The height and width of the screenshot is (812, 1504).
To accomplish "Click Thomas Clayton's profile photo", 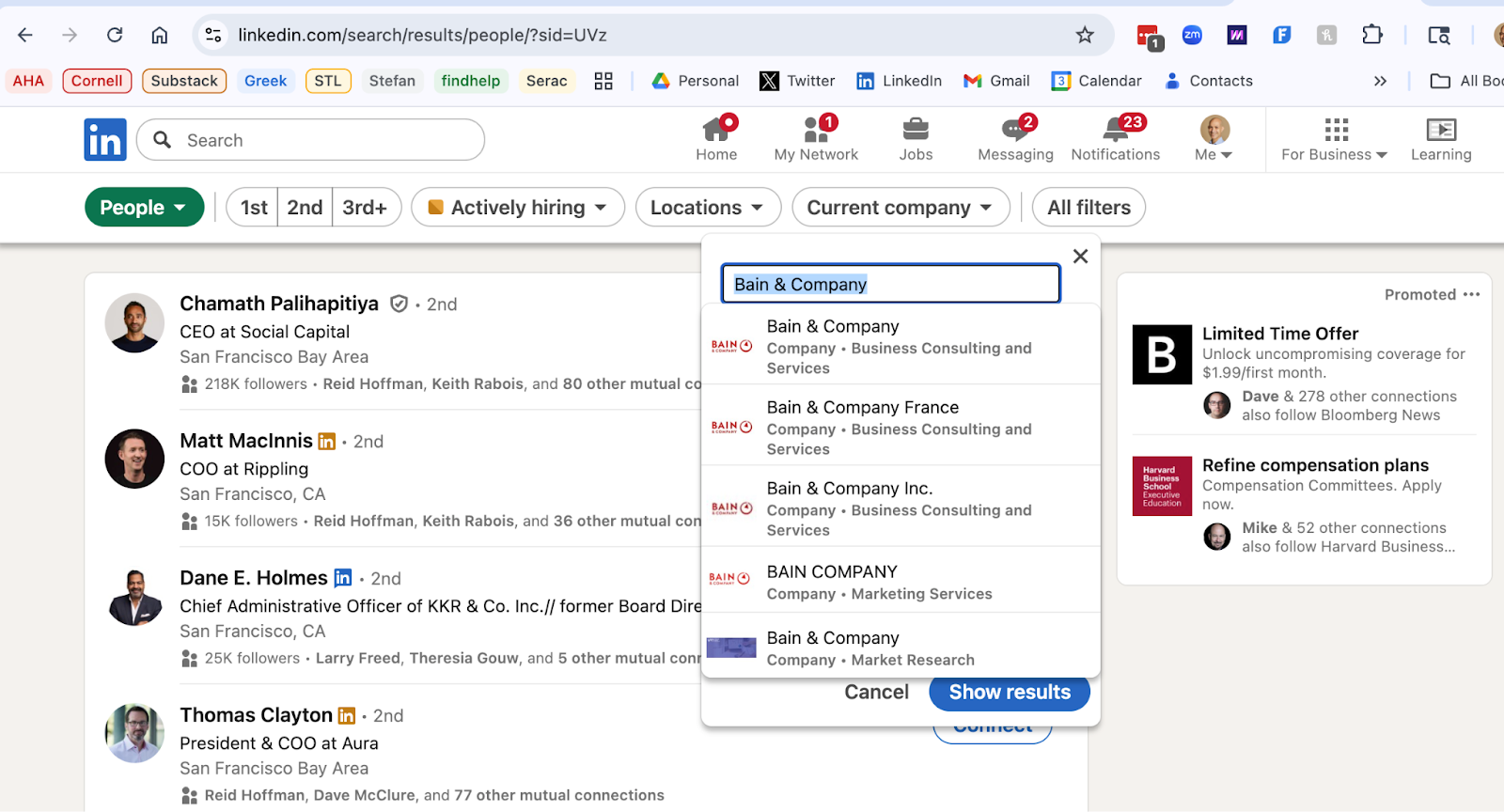I will 134,733.
